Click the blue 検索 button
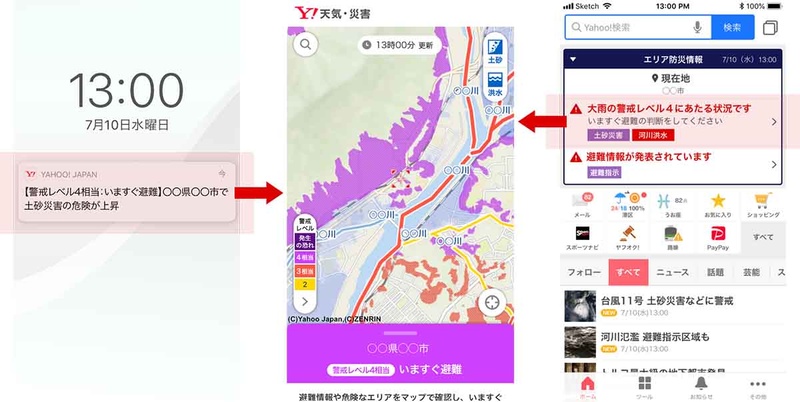The height and width of the screenshot is (402, 800). click(732, 27)
